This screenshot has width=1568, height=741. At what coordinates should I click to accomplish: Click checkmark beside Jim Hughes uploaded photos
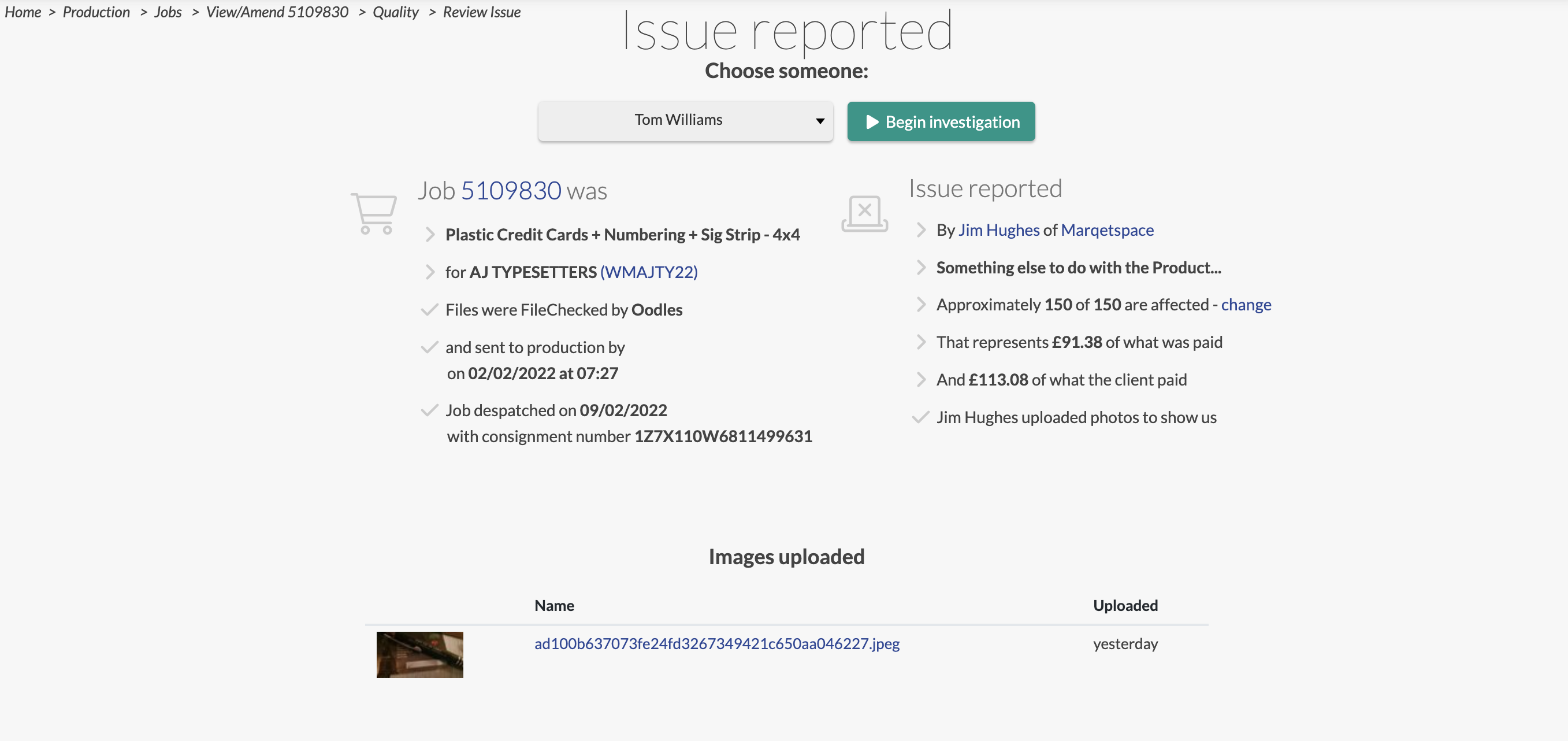pos(920,418)
